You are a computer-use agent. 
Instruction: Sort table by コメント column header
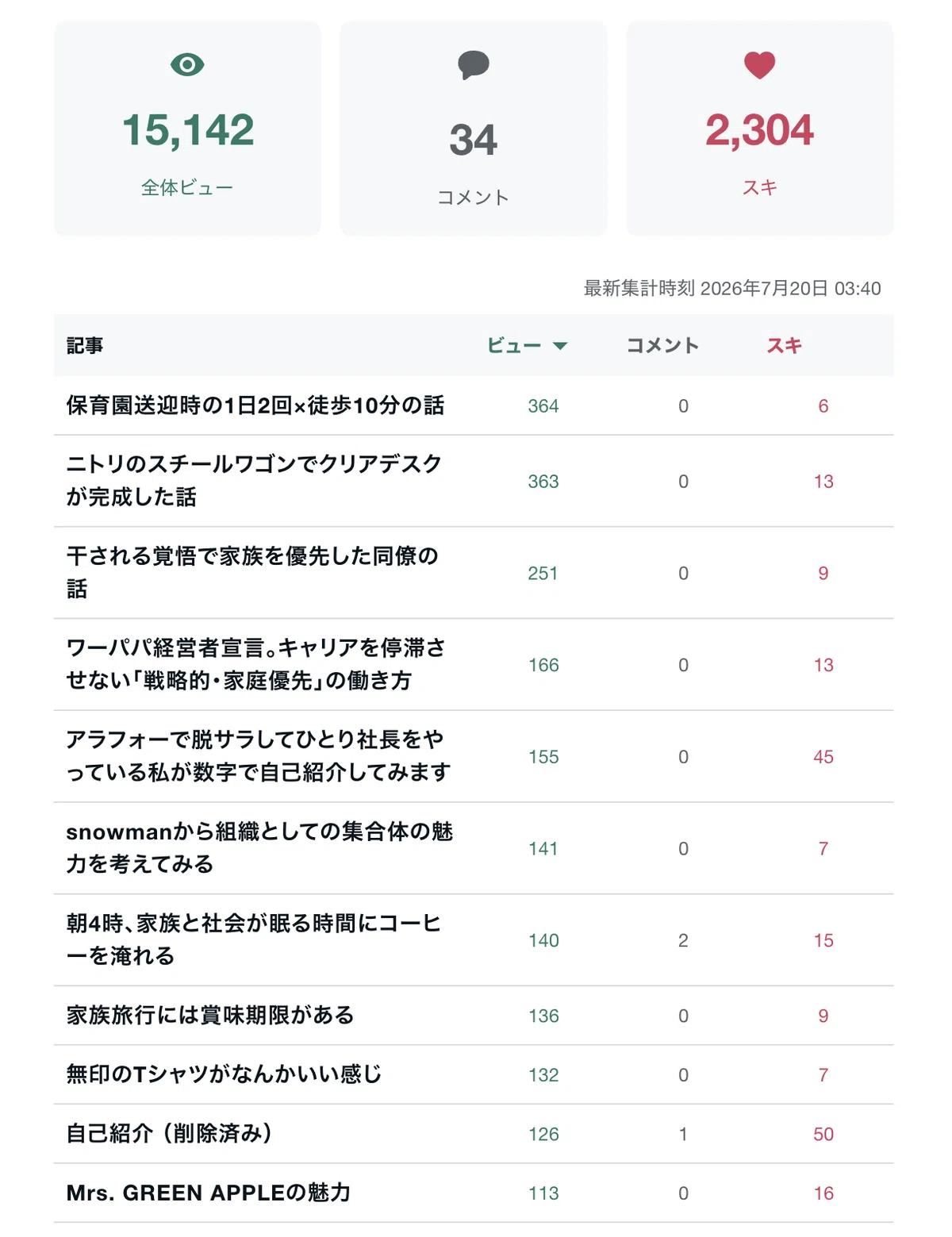coord(663,345)
